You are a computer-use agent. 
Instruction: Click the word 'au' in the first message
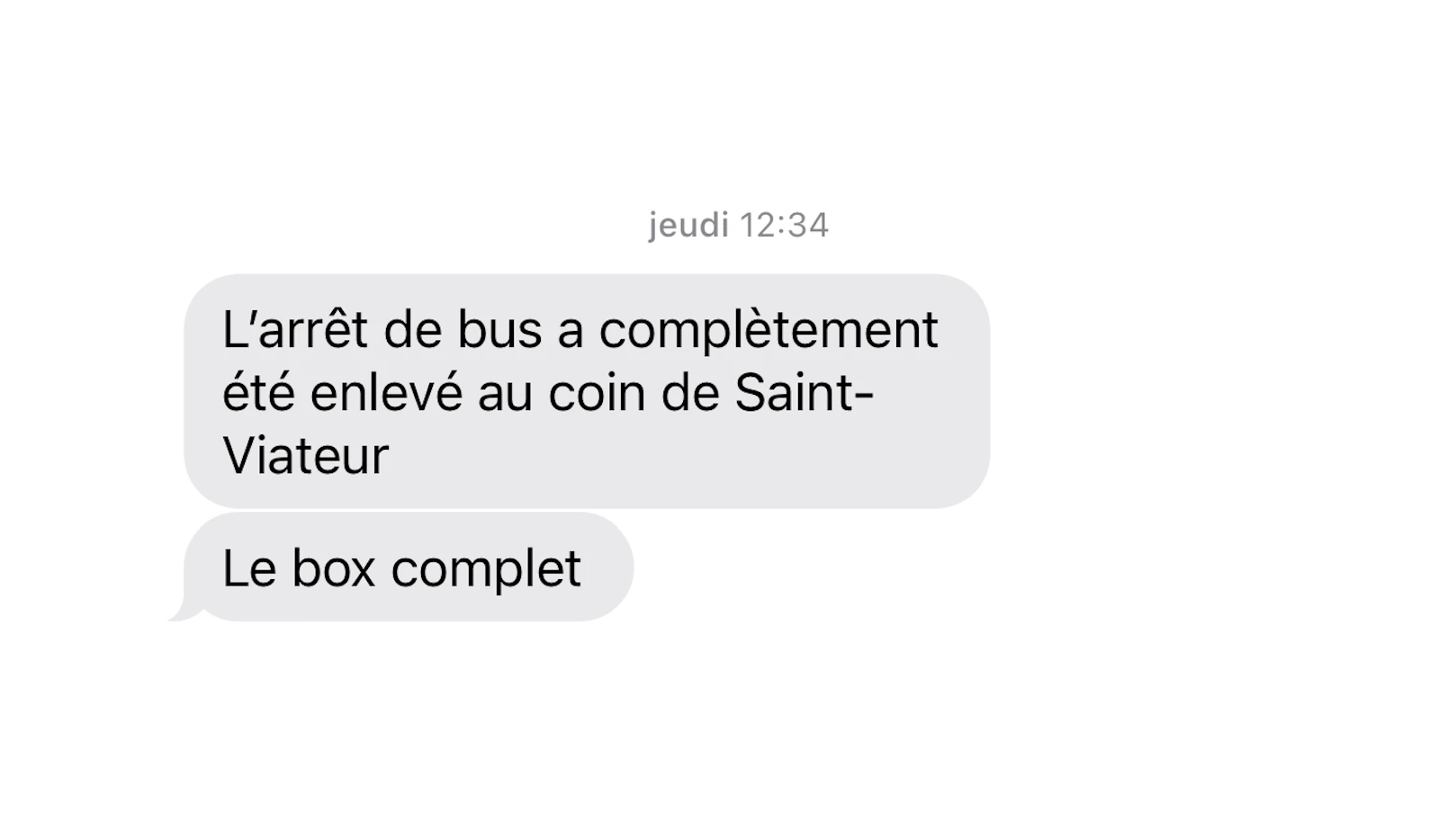[505, 394]
